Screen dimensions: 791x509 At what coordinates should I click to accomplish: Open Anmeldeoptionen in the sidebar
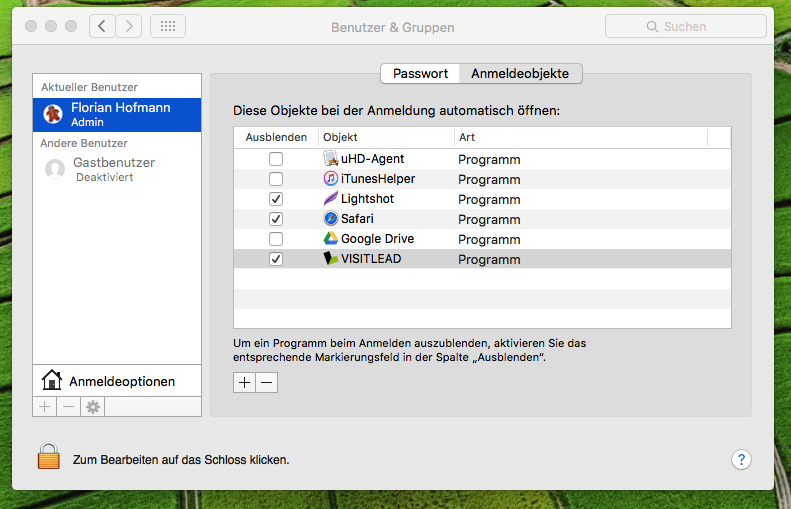[117, 381]
